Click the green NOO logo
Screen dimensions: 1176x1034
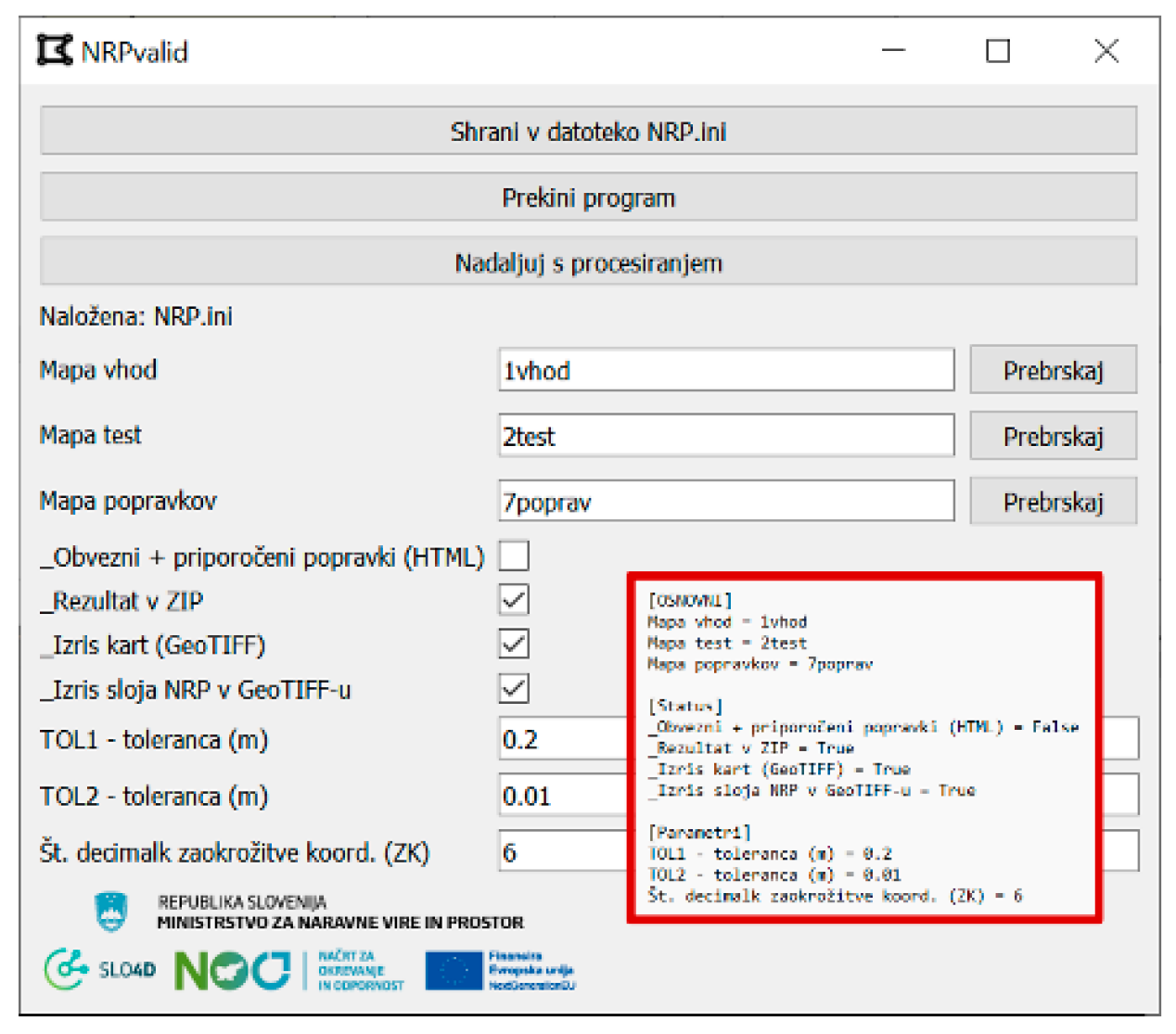(x=232, y=971)
